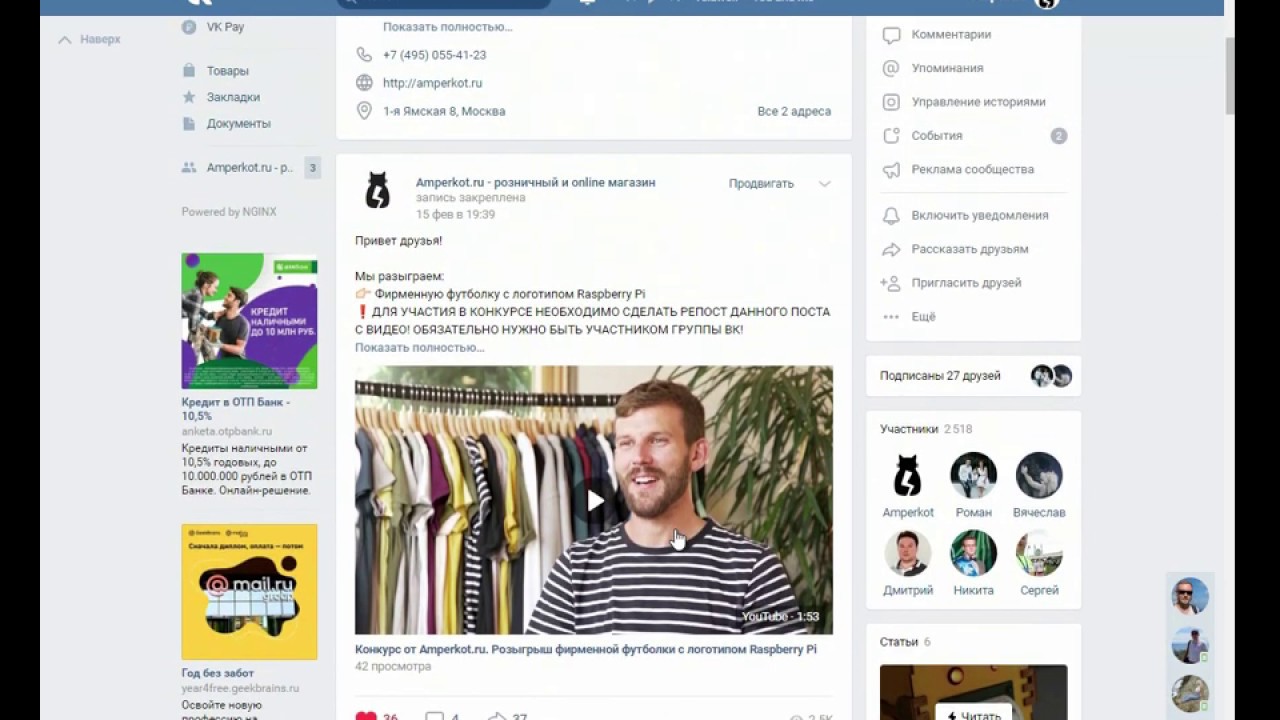Click the Продвигать promote button
The image size is (1280, 720).
(x=761, y=184)
